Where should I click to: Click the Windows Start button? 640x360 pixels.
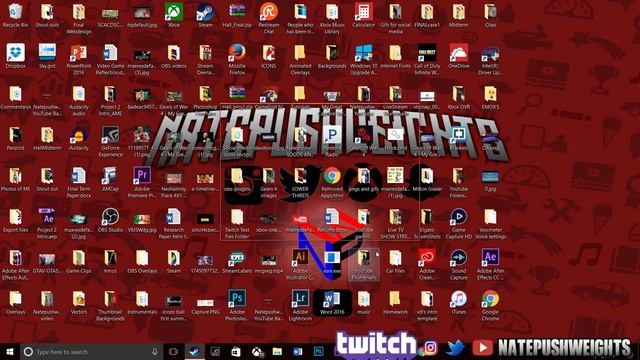tap(10, 351)
